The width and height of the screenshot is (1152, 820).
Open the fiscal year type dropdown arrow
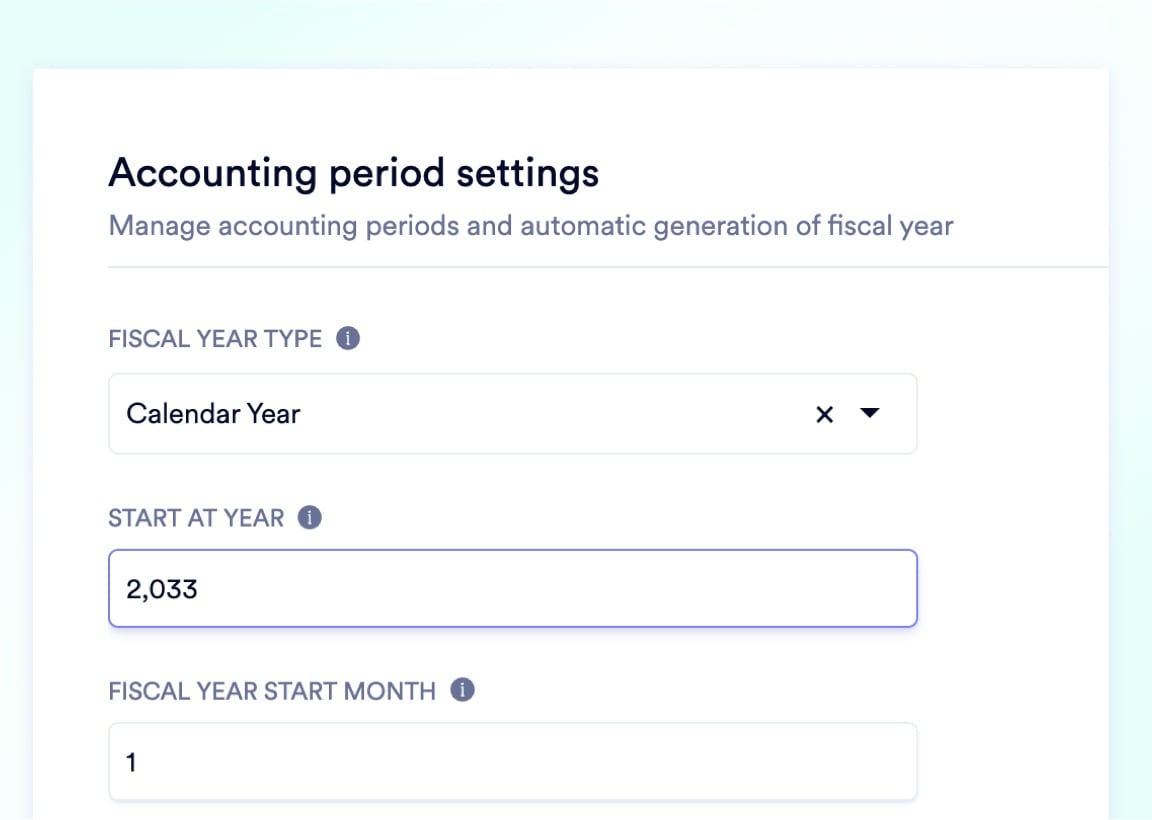click(x=869, y=413)
